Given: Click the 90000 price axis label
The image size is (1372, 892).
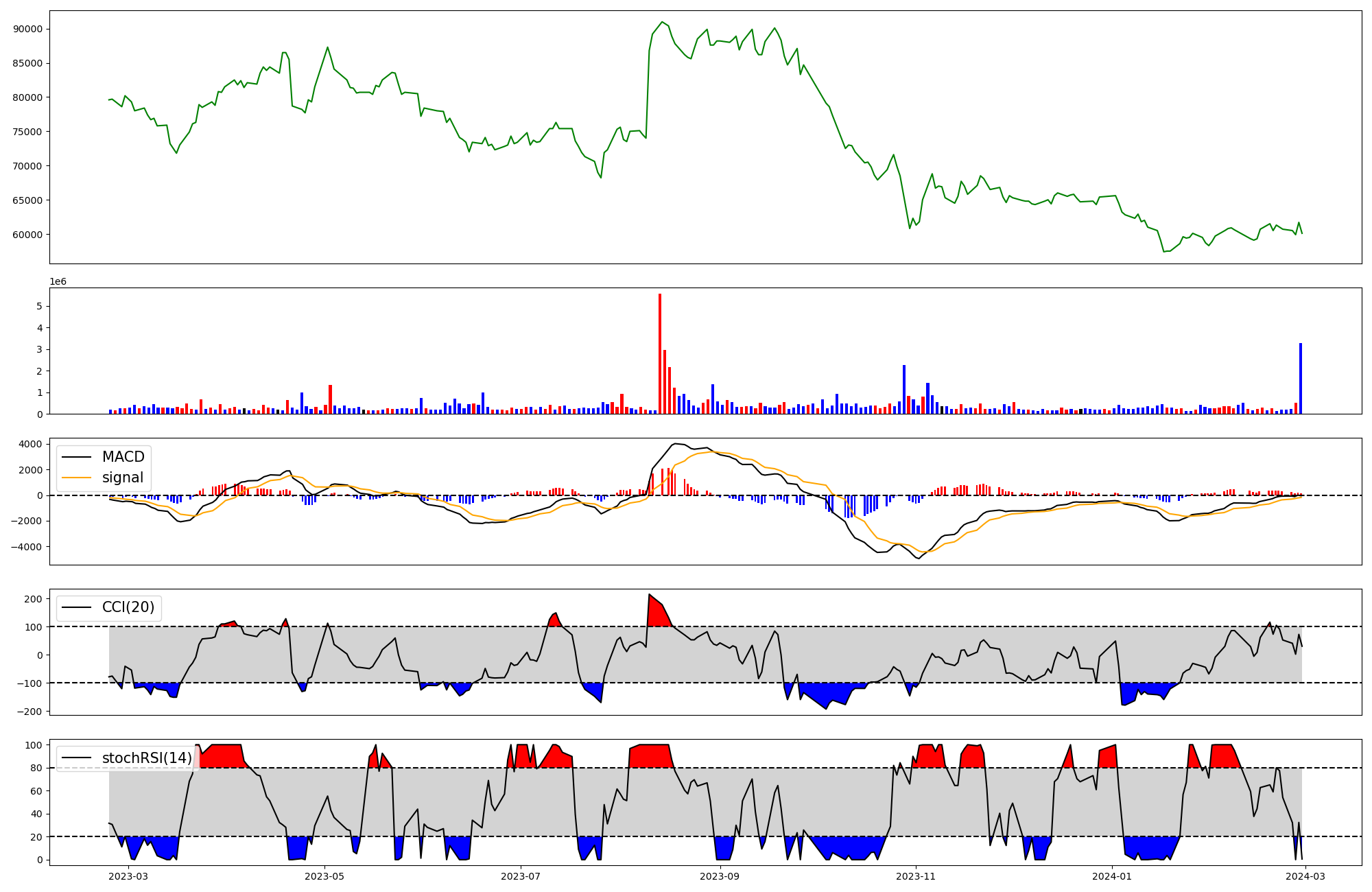Looking at the screenshot, I should (28, 29).
